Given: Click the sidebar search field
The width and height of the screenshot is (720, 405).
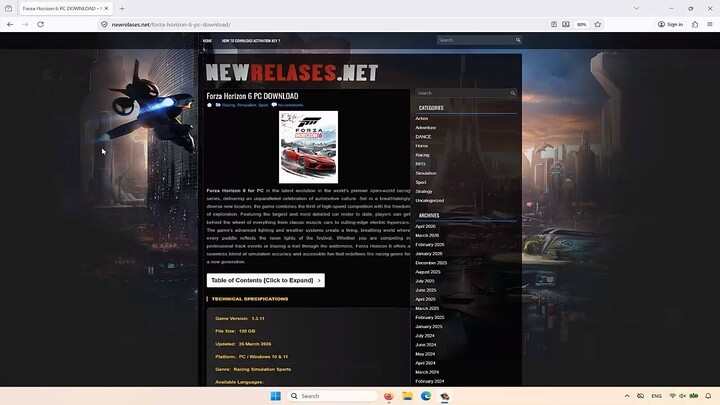Looking at the screenshot, I should [x=462, y=93].
